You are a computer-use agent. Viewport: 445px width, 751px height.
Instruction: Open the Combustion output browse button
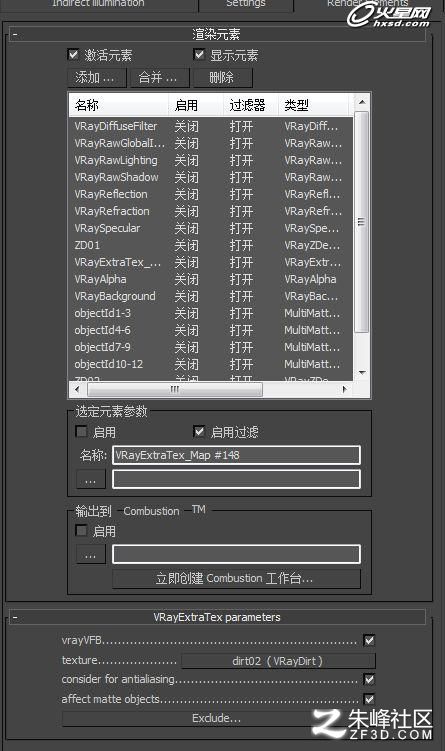coord(91,555)
